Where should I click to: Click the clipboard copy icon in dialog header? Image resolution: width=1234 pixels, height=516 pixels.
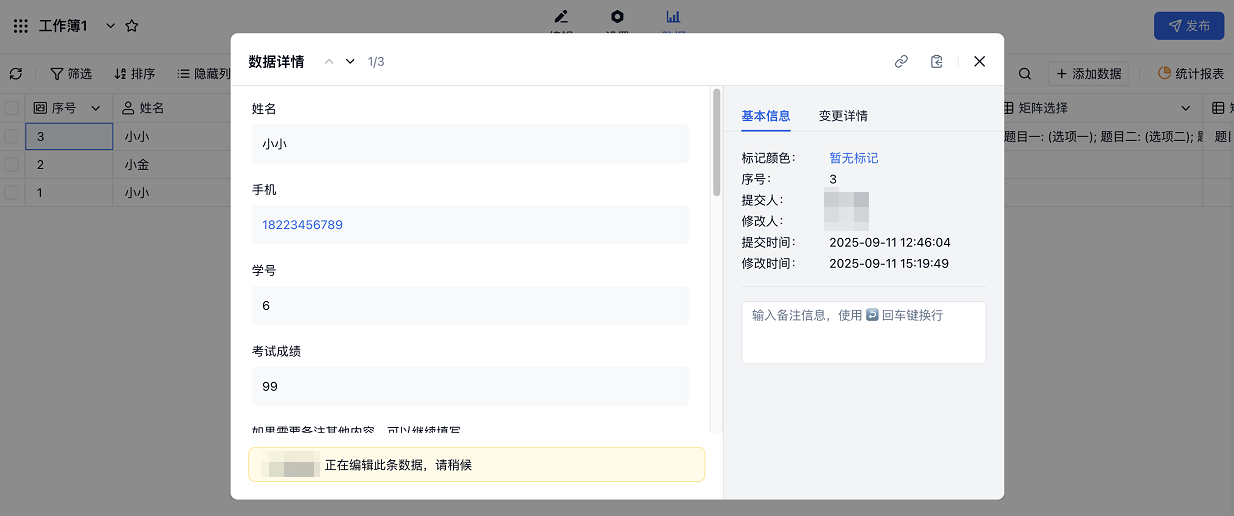[936, 61]
